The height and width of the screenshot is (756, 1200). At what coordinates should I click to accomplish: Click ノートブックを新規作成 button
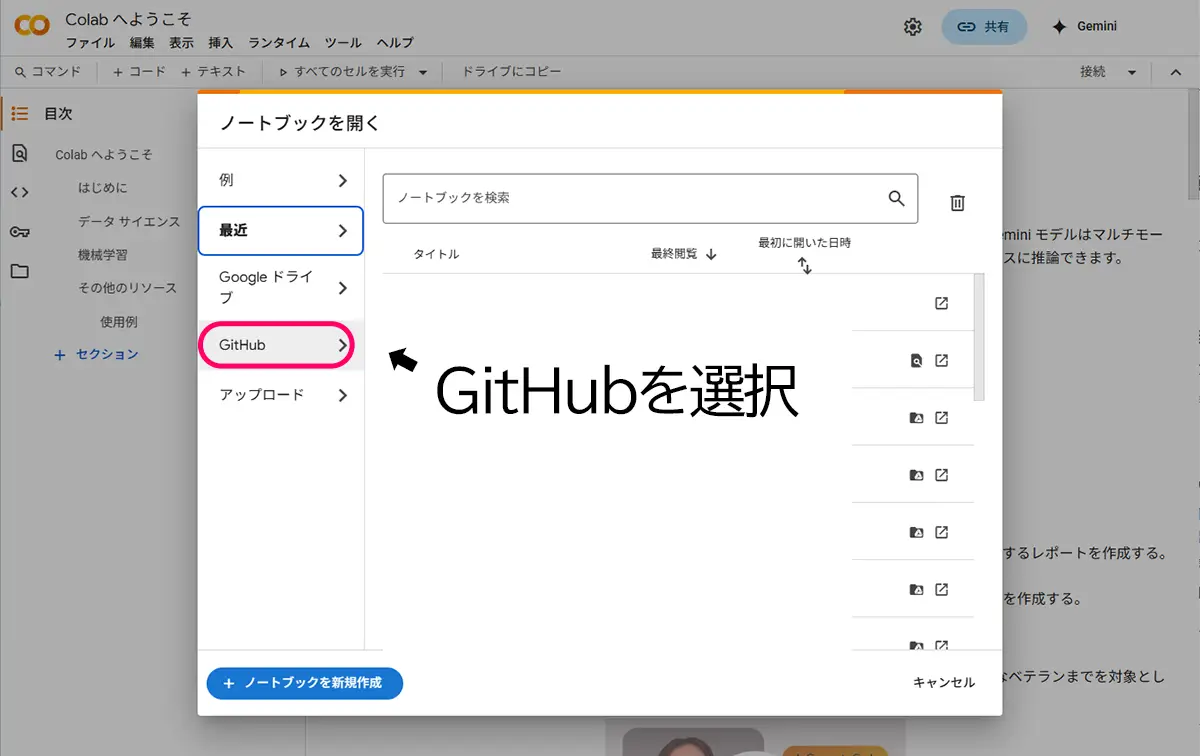304,683
